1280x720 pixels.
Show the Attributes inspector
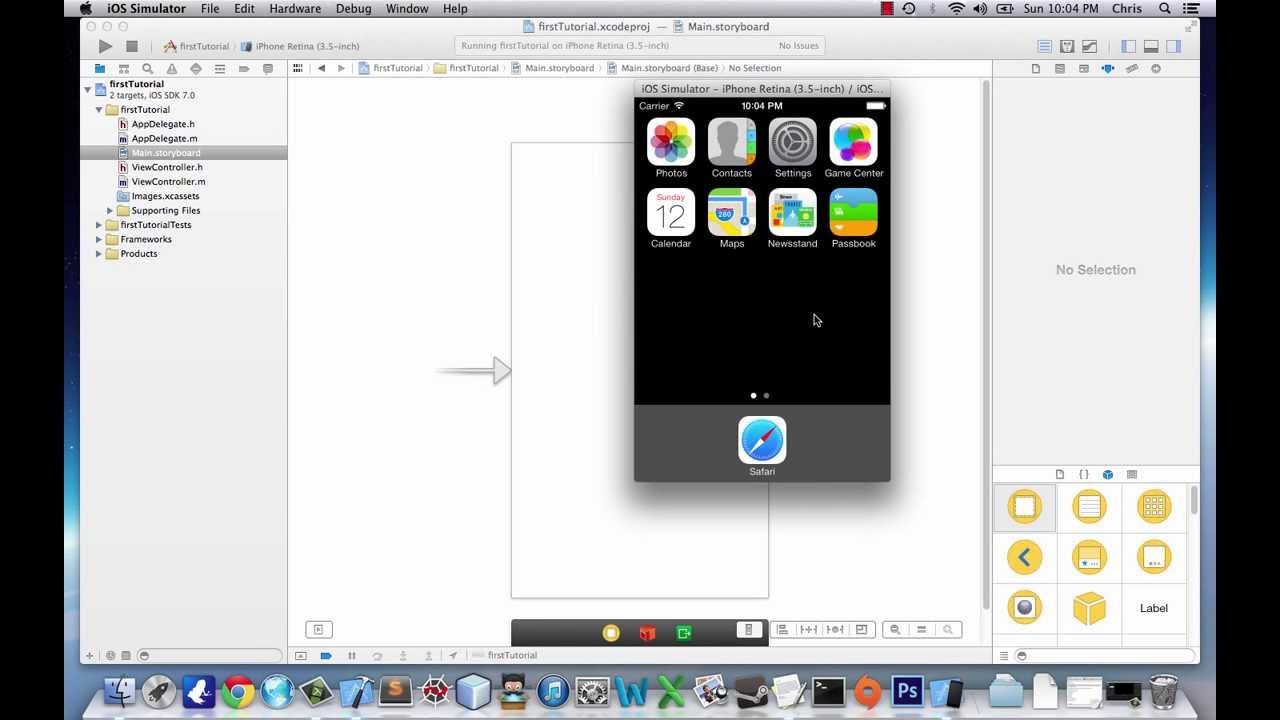click(x=1108, y=68)
